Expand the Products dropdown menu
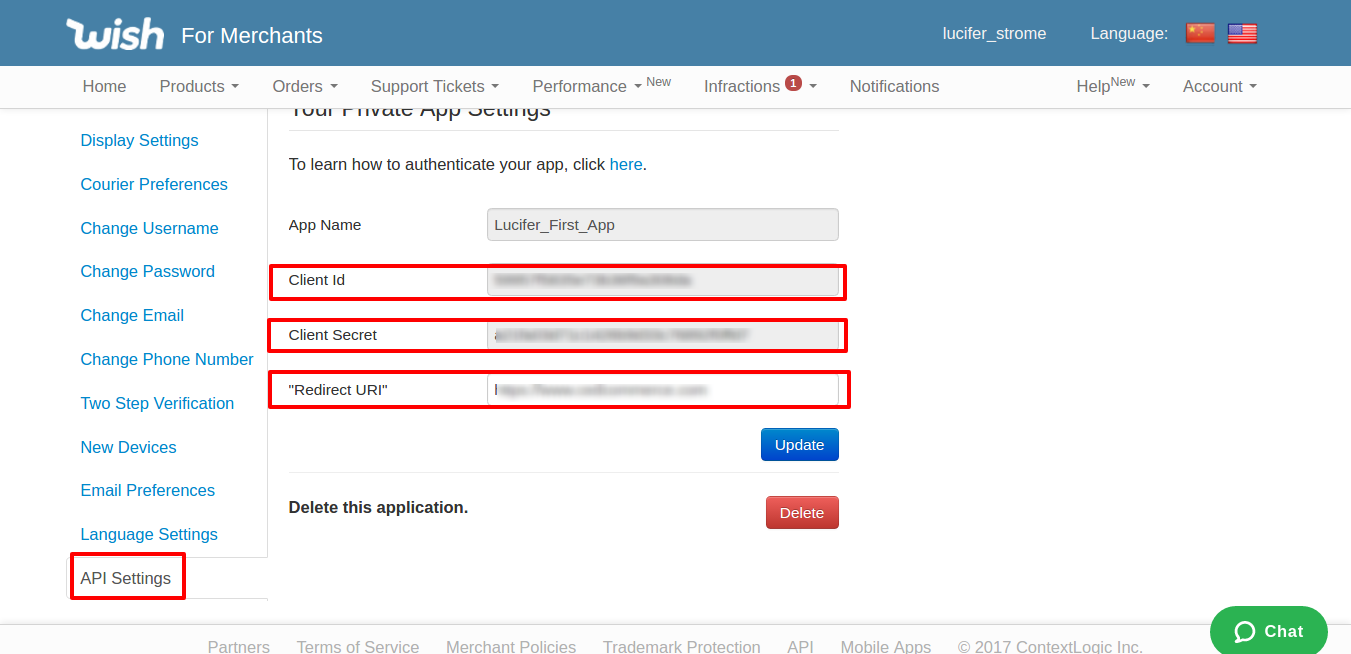This screenshot has height=654, width=1351. point(199,87)
